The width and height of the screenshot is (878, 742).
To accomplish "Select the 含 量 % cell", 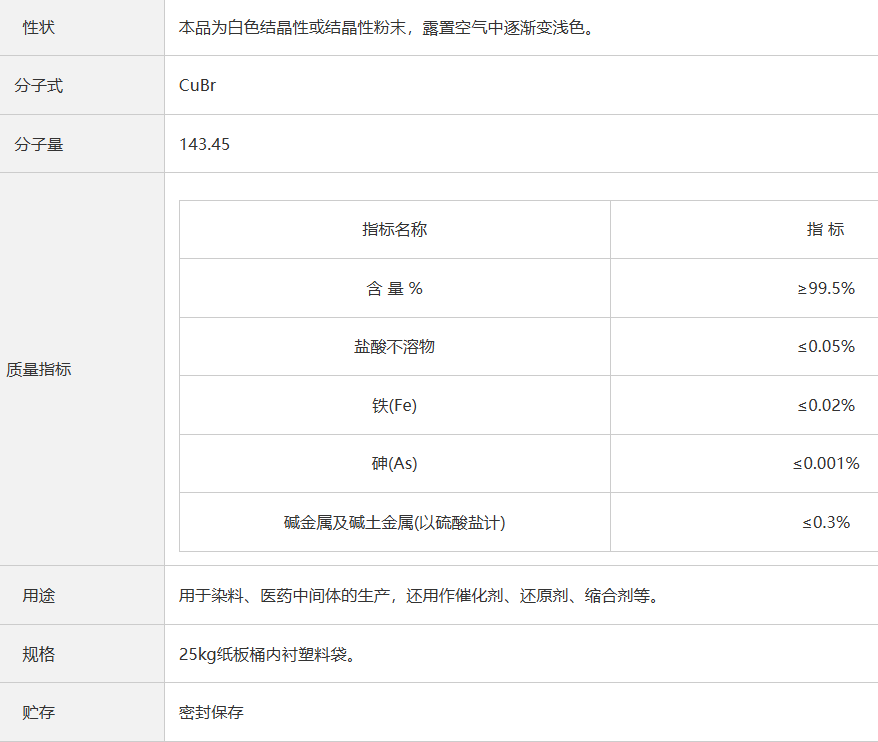I will [394, 288].
